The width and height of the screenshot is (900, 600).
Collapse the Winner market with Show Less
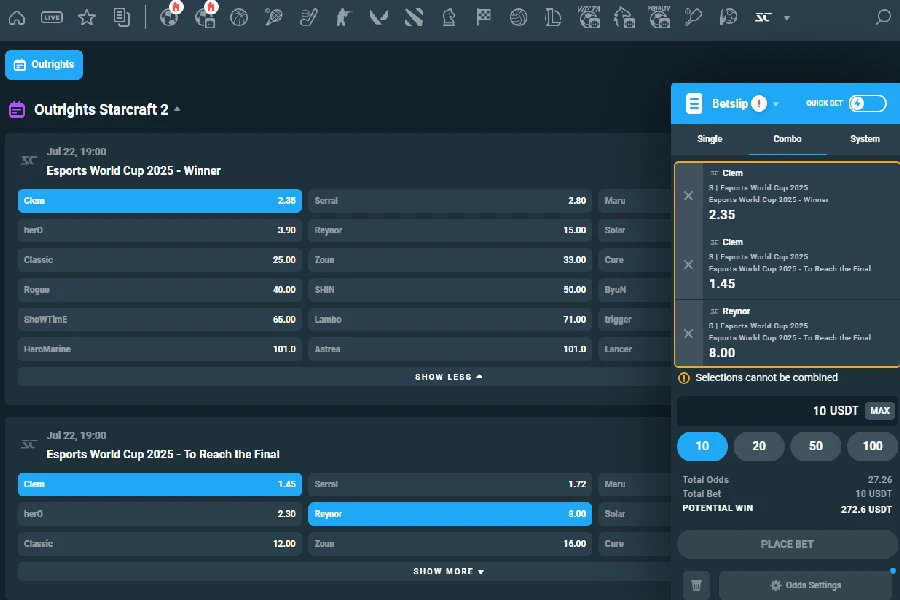coord(448,376)
